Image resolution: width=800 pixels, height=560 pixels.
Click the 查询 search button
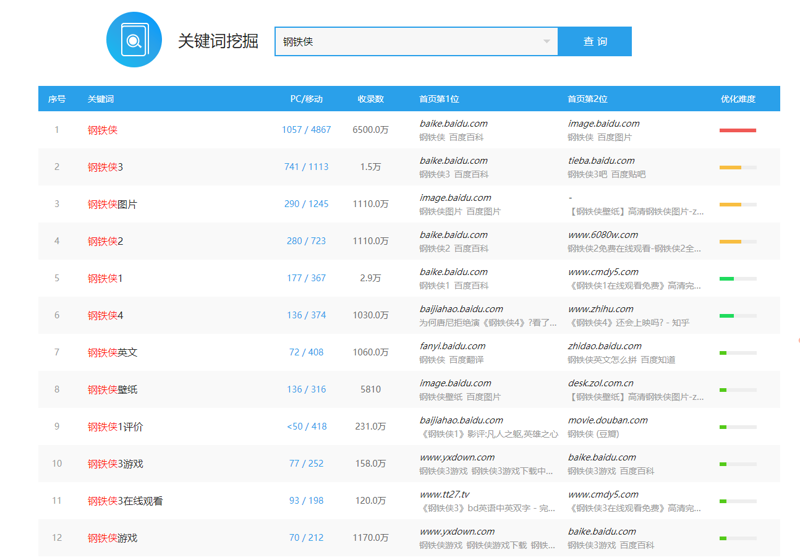pyautogui.click(x=595, y=41)
